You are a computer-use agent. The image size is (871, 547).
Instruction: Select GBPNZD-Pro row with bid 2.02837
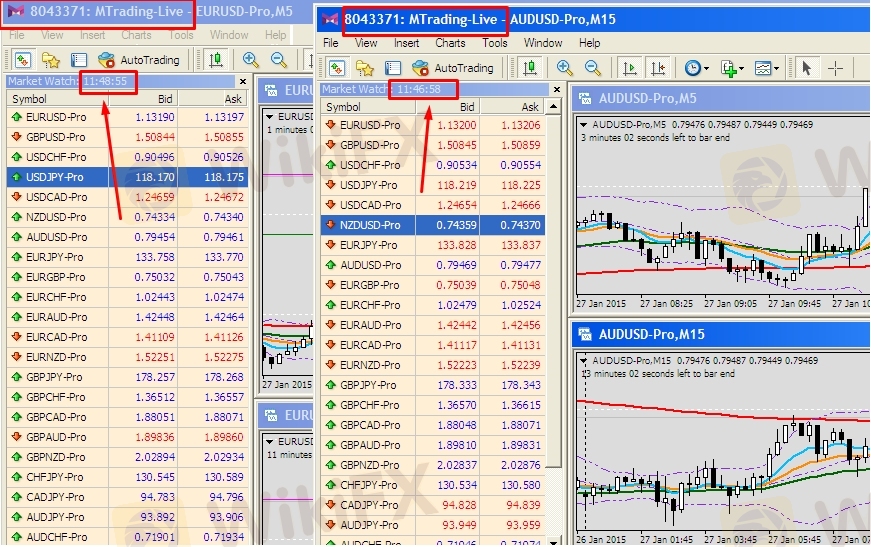point(433,465)
